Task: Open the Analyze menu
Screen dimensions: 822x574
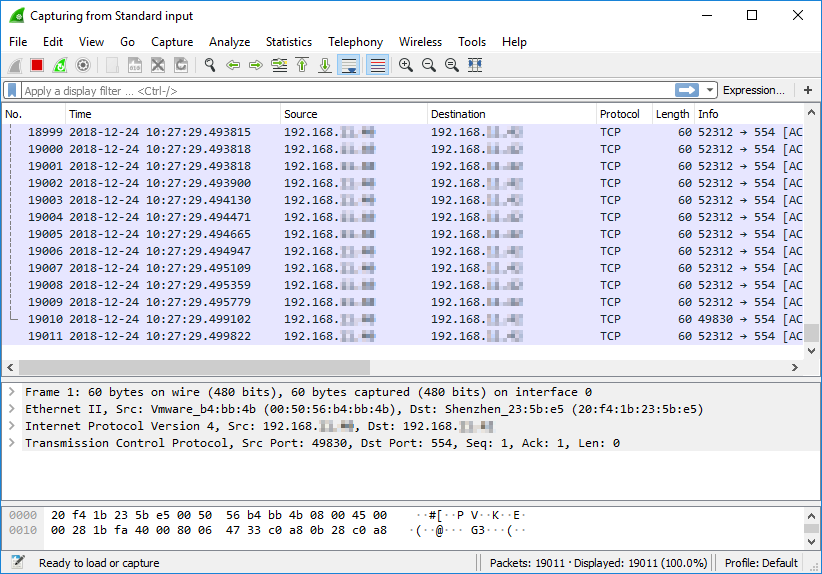Action: [x=230, y=42]
